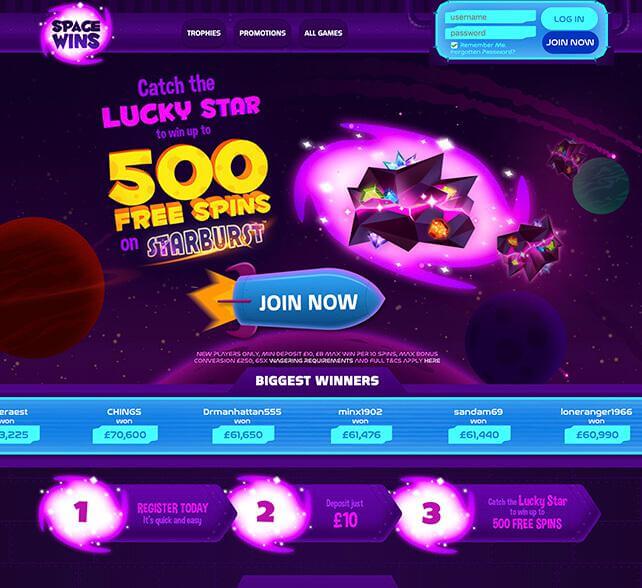Select the orange rocket flame icon

[x=212, y=300]
